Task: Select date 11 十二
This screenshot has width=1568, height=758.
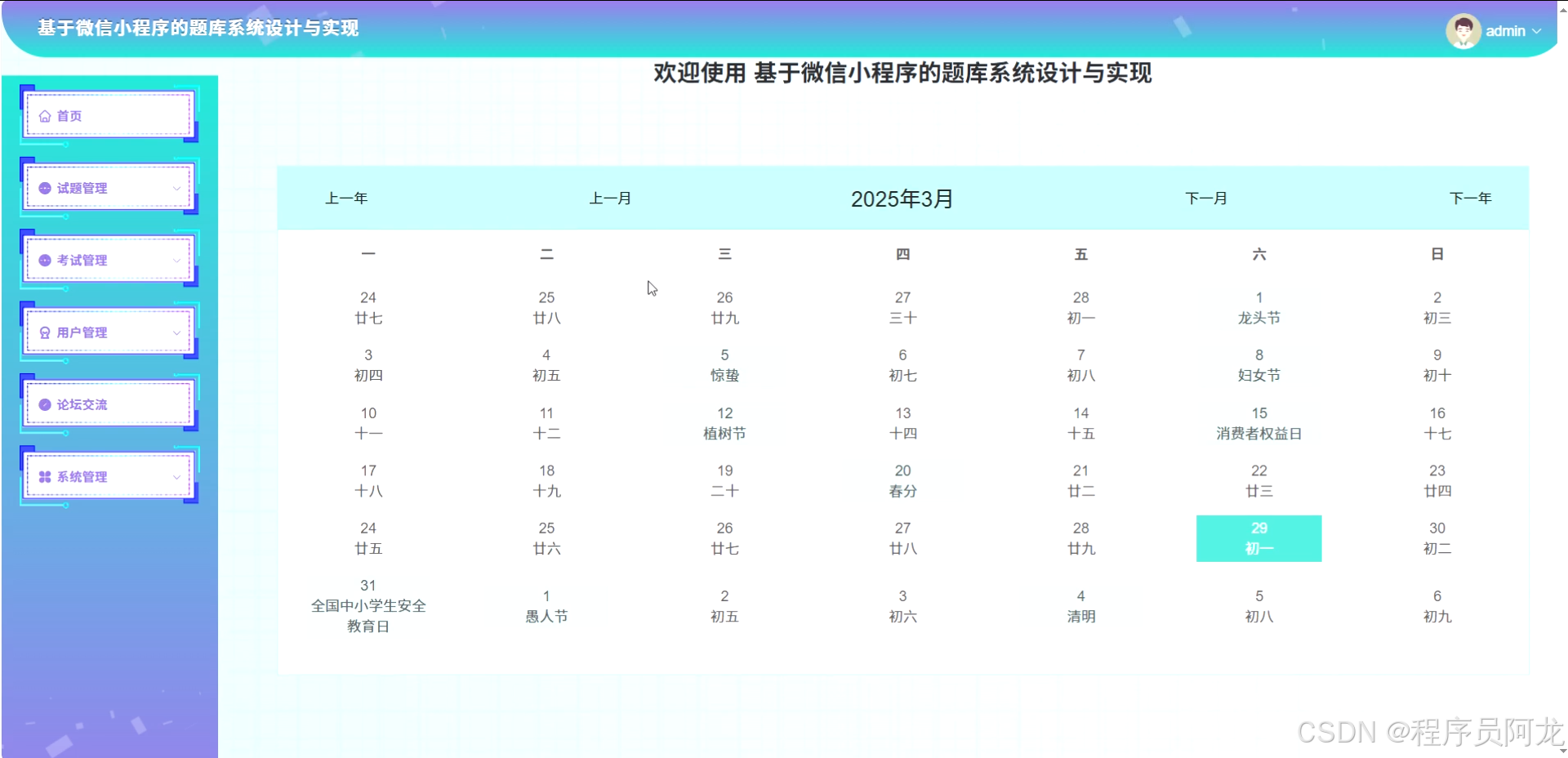Action: point(546,423)
